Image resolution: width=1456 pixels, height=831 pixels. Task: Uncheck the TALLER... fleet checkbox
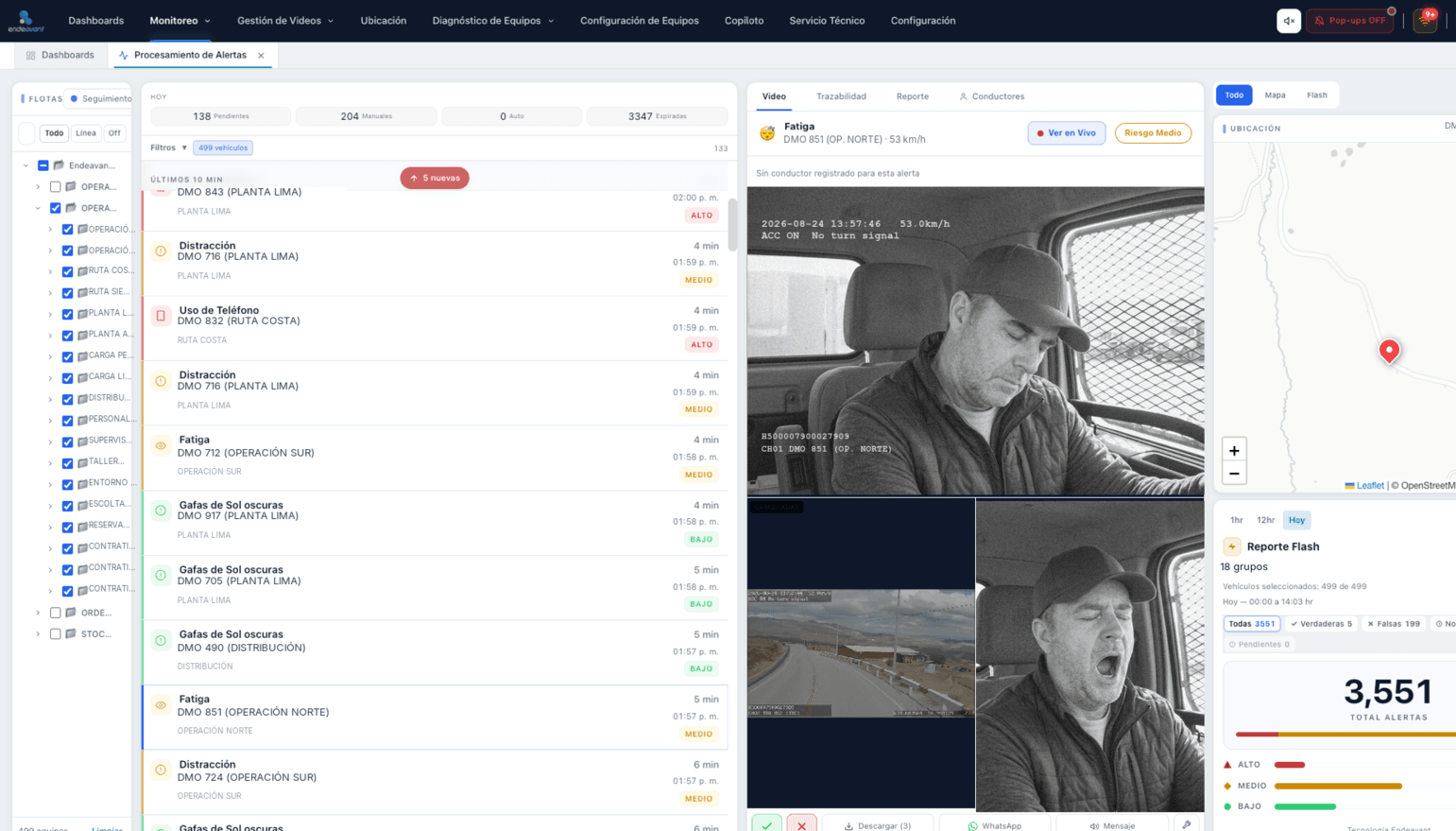pyautogui.click(x=67, y=463)
